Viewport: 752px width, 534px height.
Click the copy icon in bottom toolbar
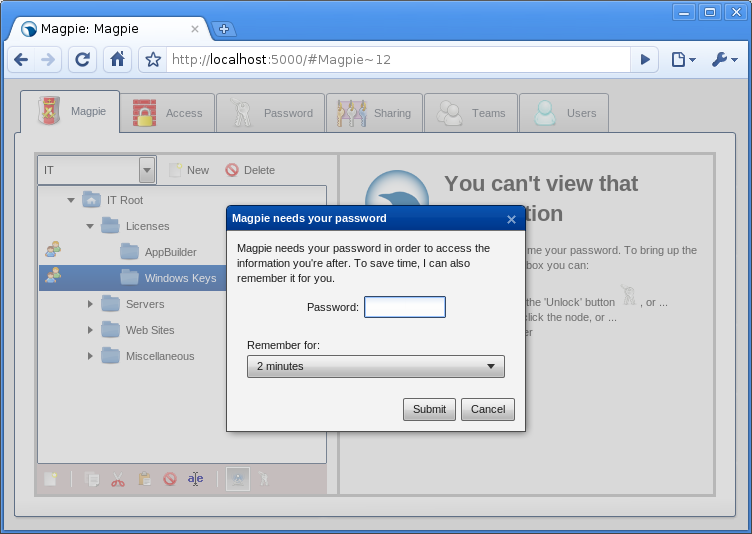coord(92,479)
